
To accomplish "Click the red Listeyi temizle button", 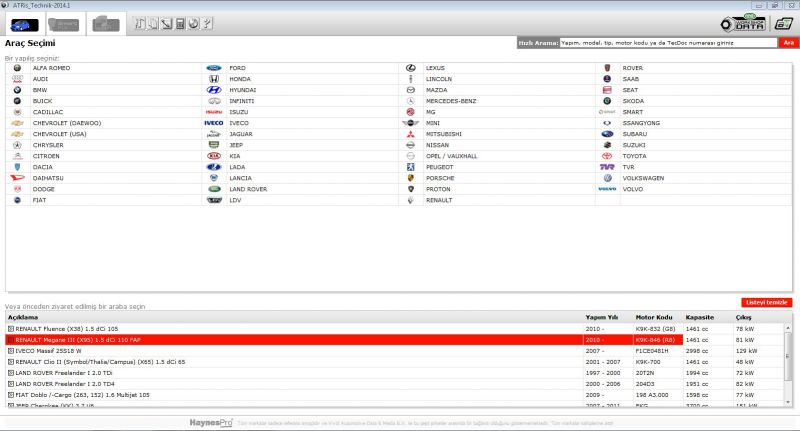I will pos(766,302).
